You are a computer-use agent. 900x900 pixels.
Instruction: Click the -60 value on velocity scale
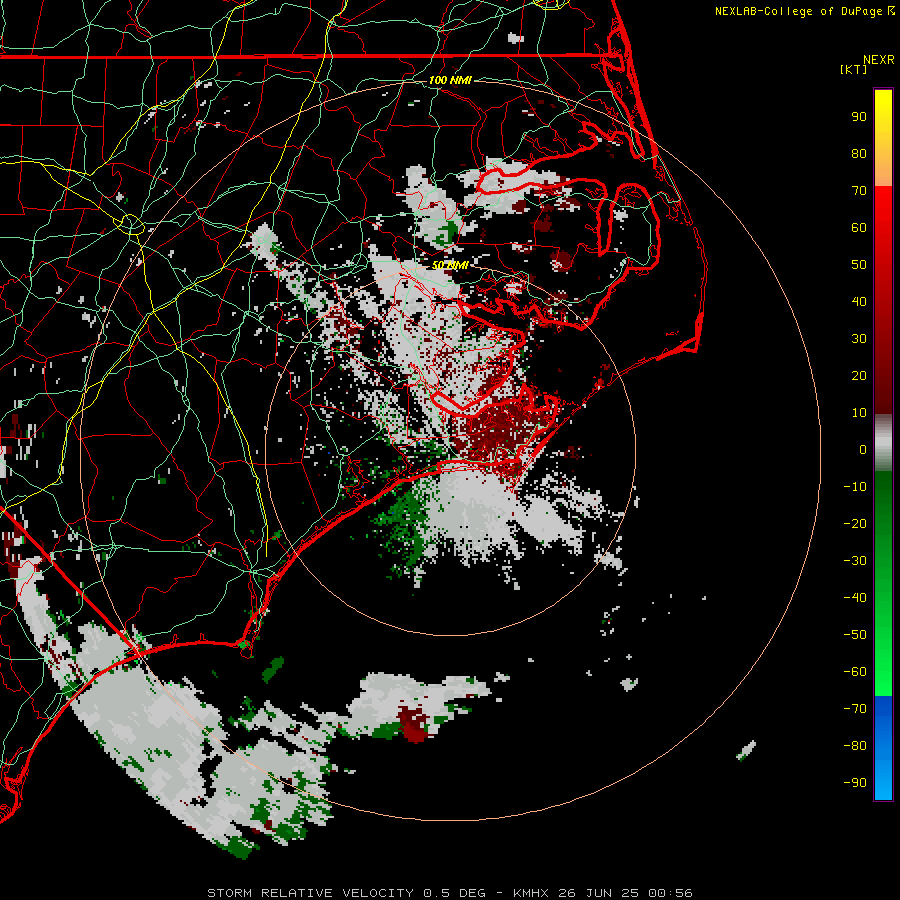855,672
